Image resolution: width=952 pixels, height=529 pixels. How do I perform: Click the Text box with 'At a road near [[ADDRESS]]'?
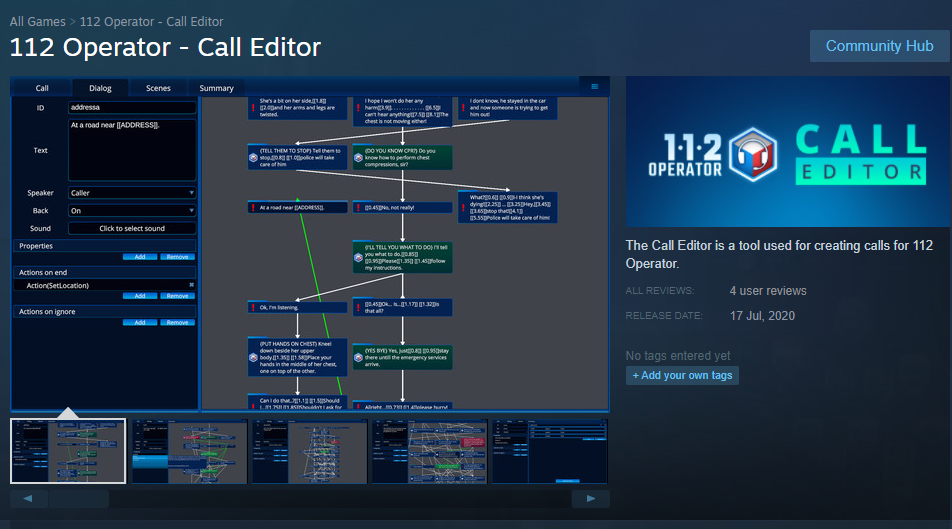point(132,150)
